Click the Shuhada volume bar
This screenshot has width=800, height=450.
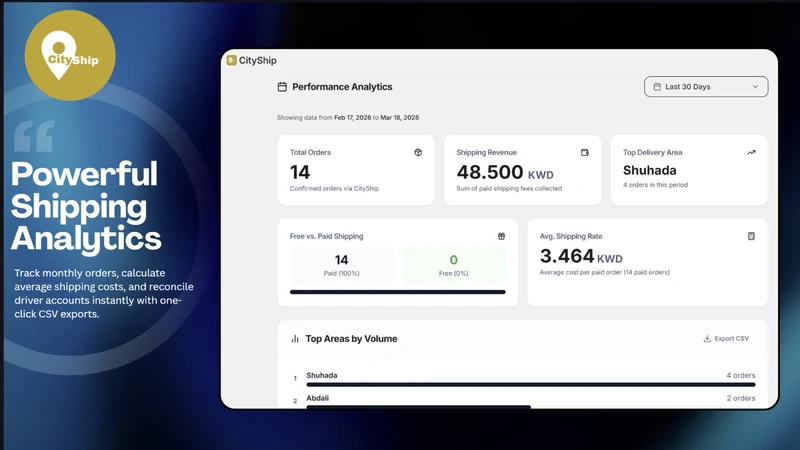tap(531, 384)
